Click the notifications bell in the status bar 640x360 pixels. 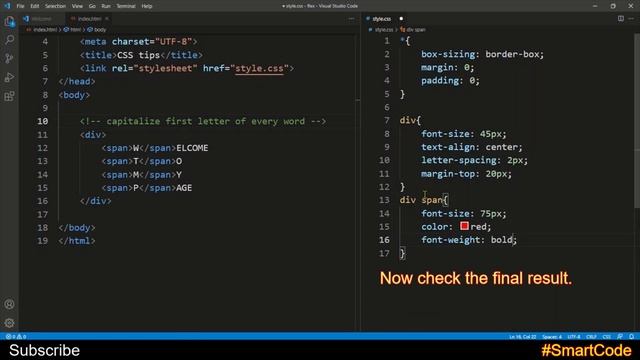tap(631, 337)
